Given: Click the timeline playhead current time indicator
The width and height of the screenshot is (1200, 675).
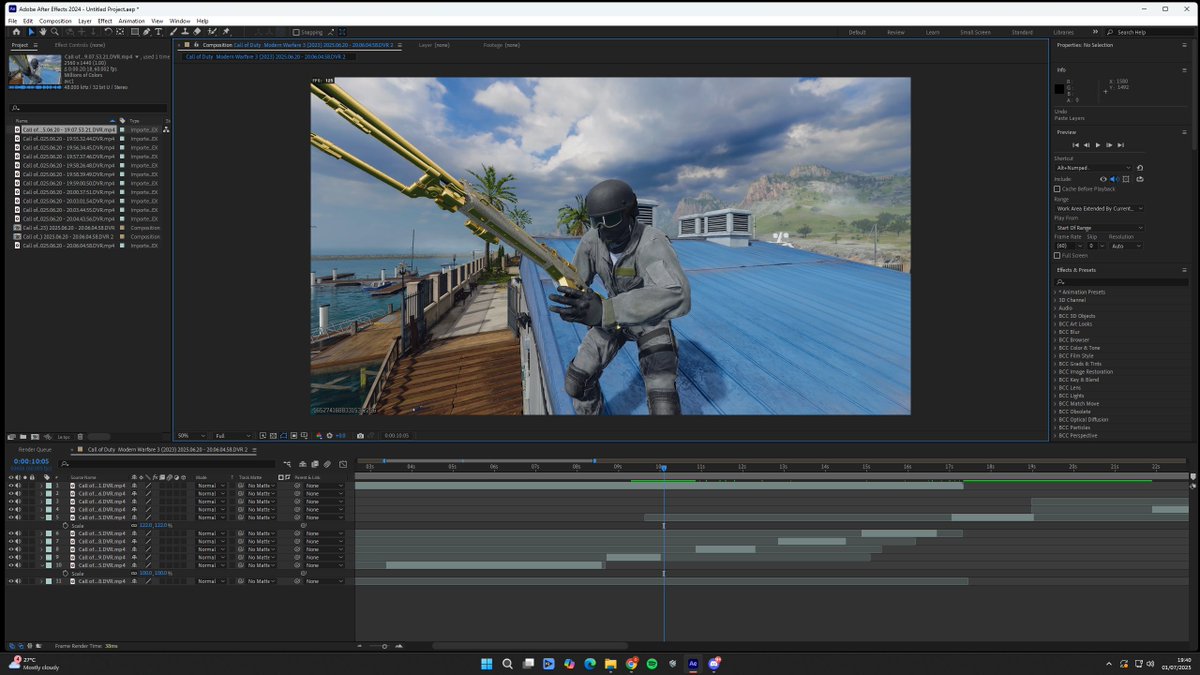Looking at the screenshot, I should click(x=663, y=467).
